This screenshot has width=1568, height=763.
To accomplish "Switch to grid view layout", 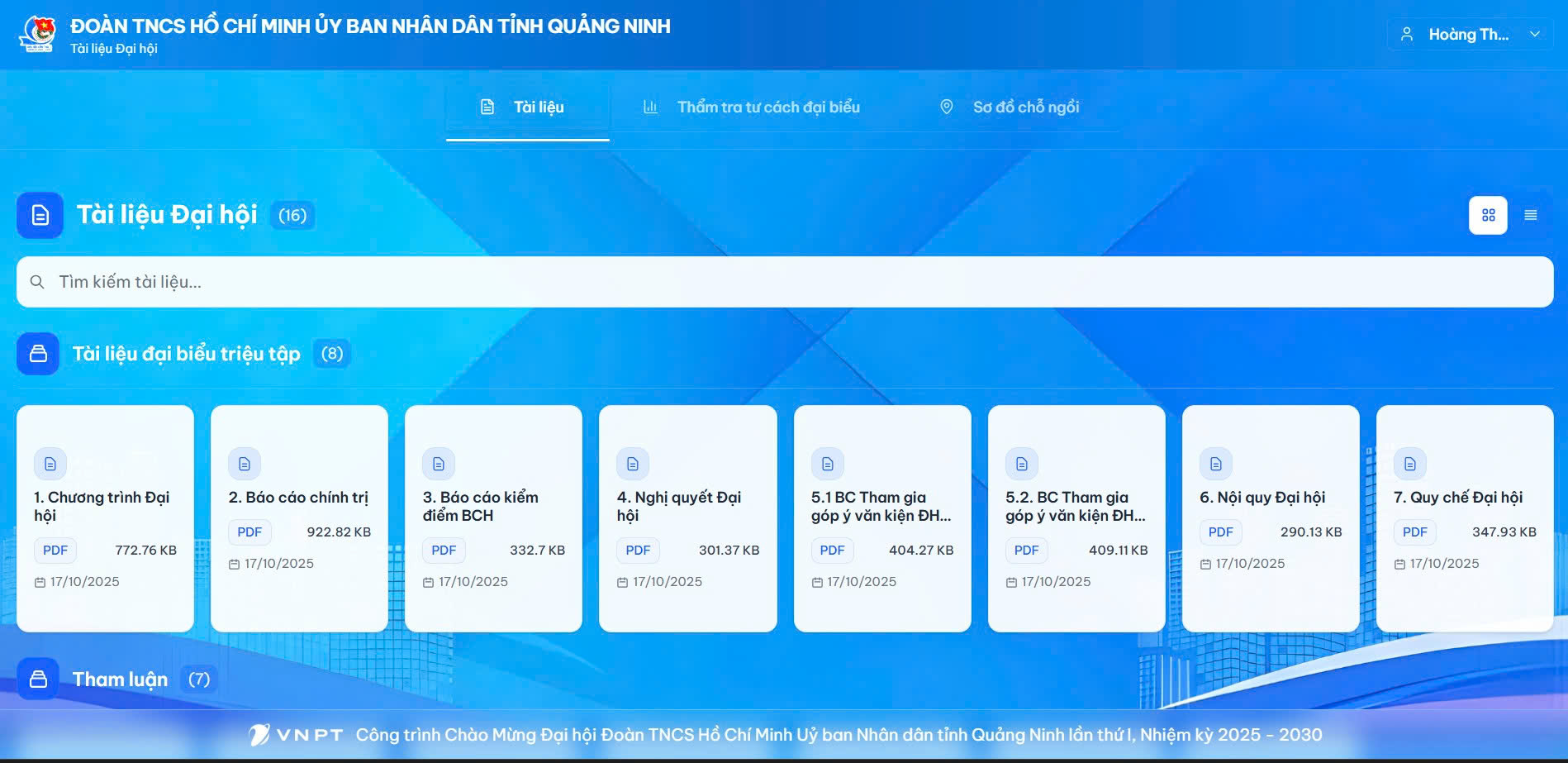I will 1488,215.
